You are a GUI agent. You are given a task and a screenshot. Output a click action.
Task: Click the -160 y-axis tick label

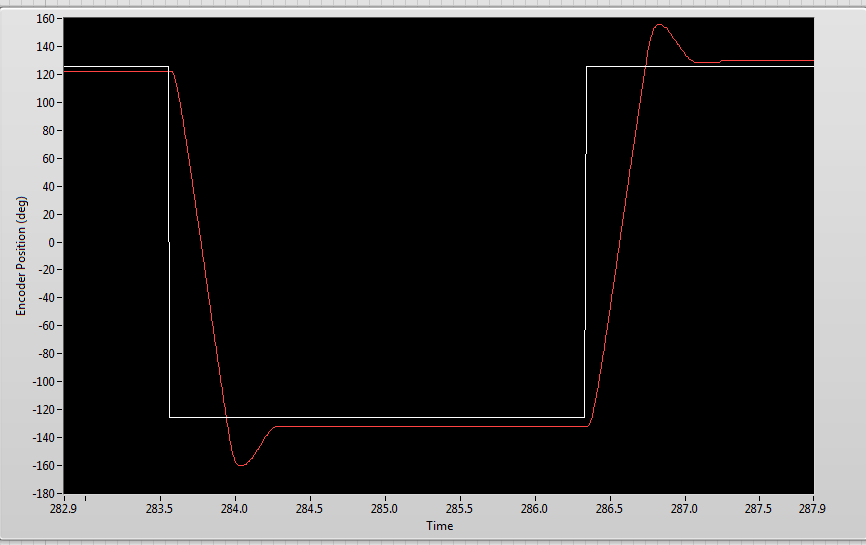click(x=44, y=465)
